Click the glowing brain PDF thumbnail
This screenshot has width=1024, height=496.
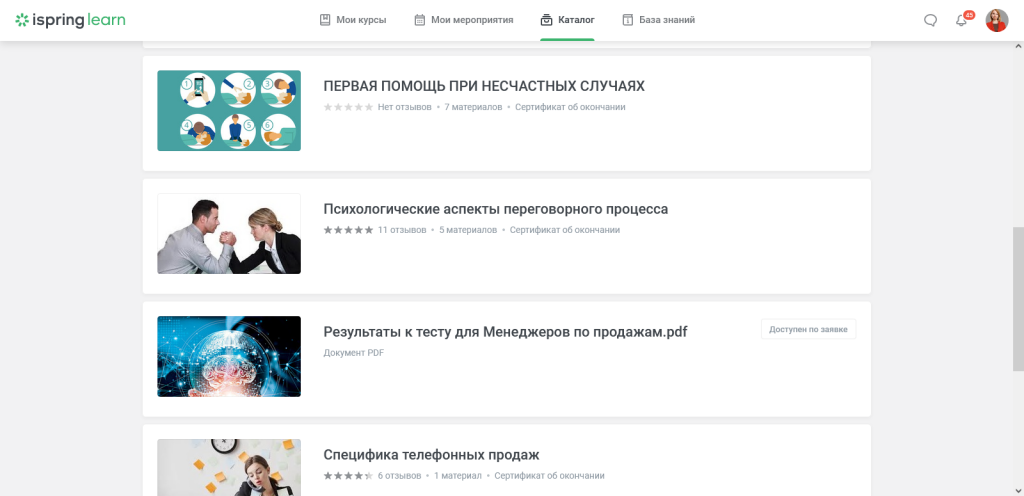click(x=229, y=356)
